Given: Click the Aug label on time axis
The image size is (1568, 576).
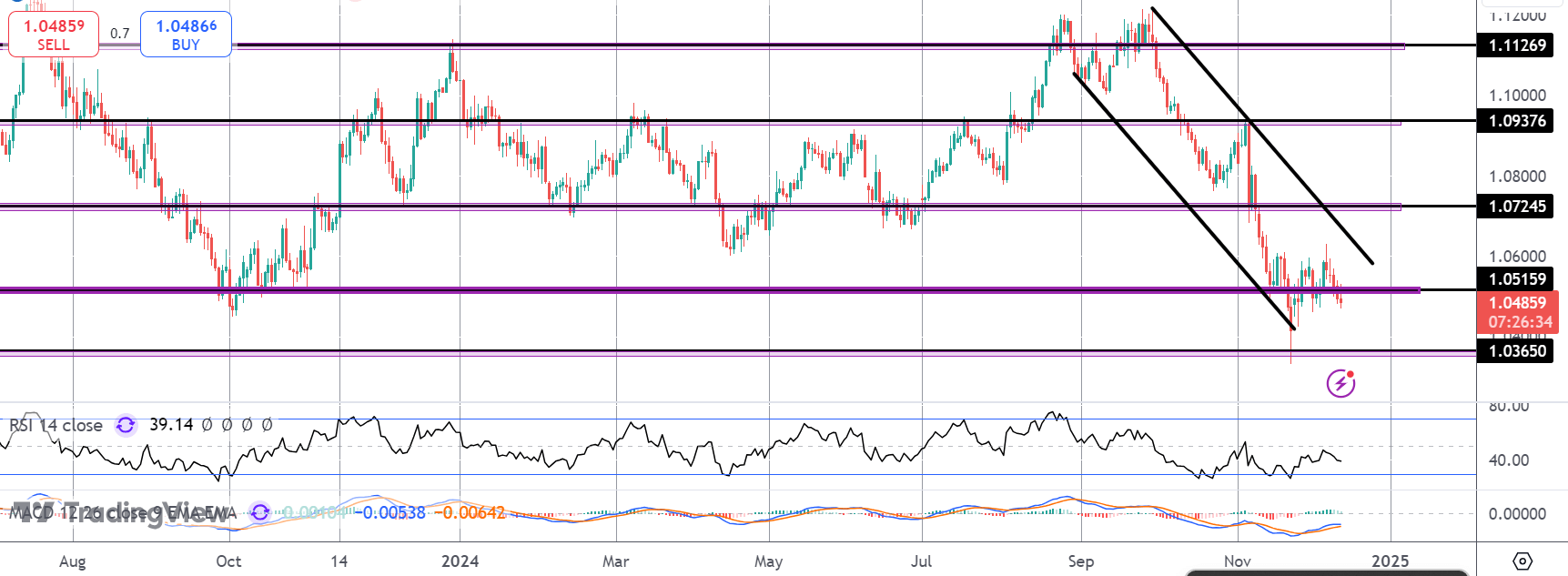Looking at the screenshot, I should [73, 561].
